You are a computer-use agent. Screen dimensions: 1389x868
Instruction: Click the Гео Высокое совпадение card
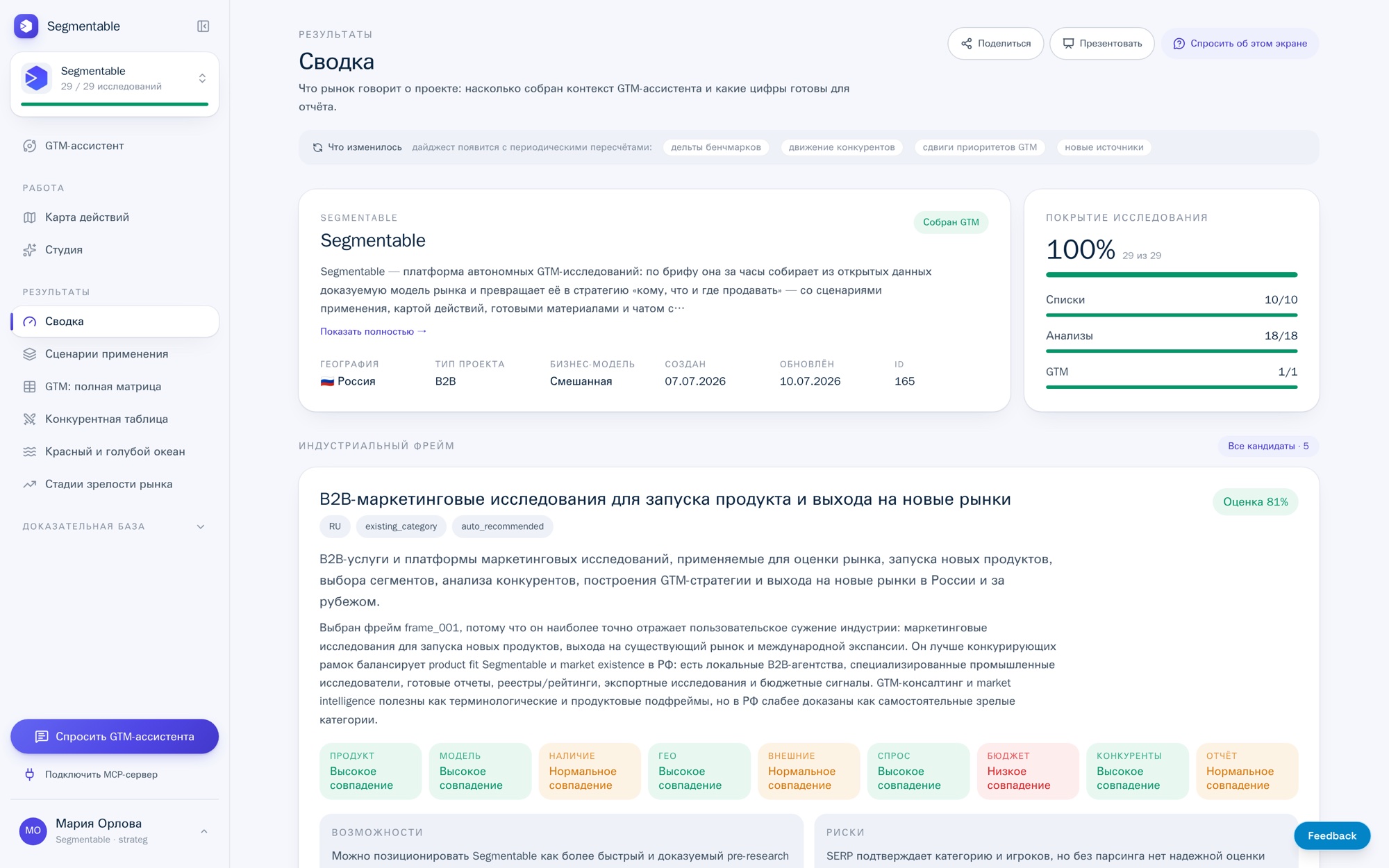click(x=699, y=771)
